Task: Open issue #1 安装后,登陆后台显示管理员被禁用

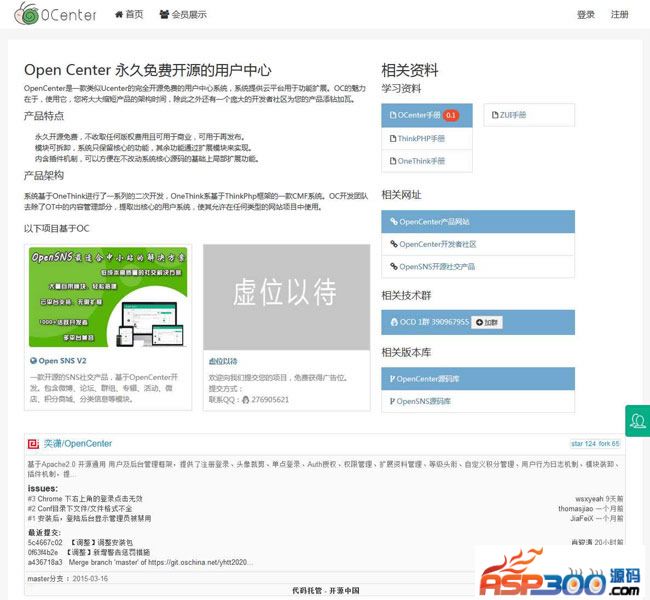Action: pos(89,518)
